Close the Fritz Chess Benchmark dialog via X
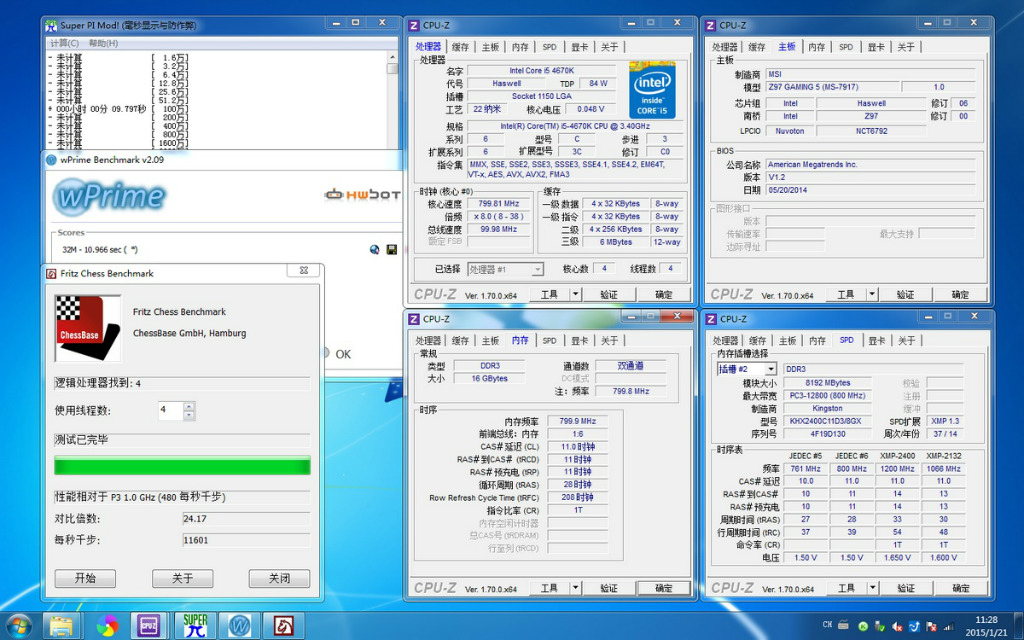Viewport: 1024px width, 640px height. click(304, 270)
